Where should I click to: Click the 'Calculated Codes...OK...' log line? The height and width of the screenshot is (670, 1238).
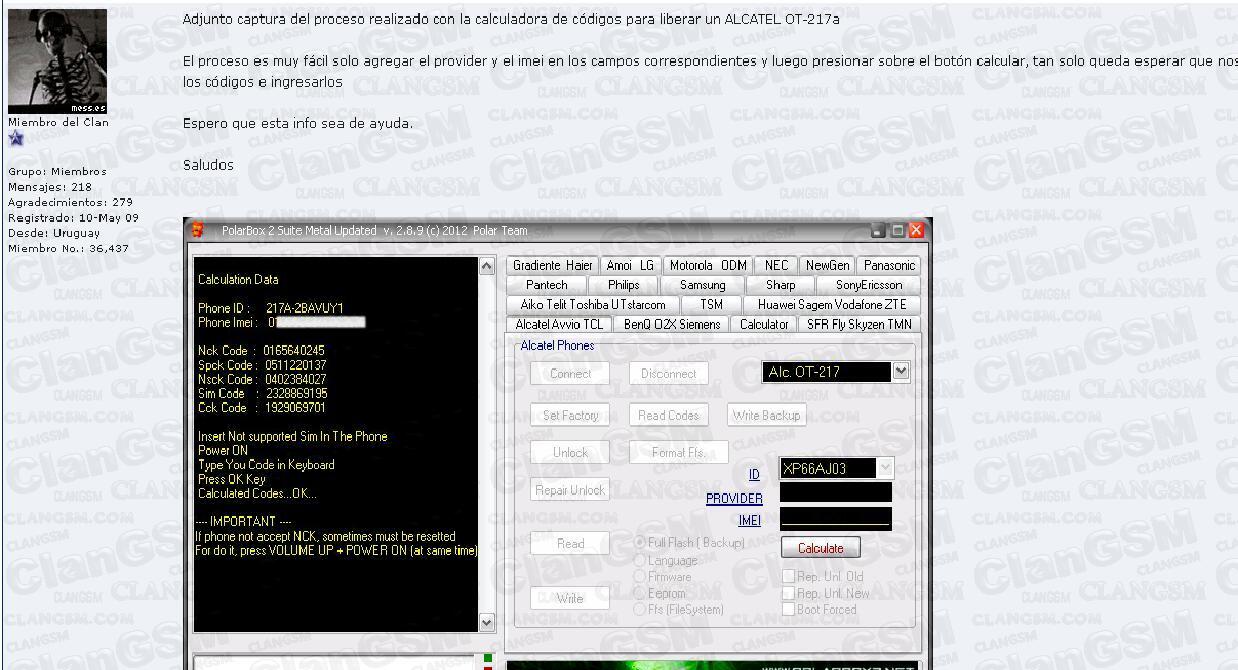(x=257, y=494)
